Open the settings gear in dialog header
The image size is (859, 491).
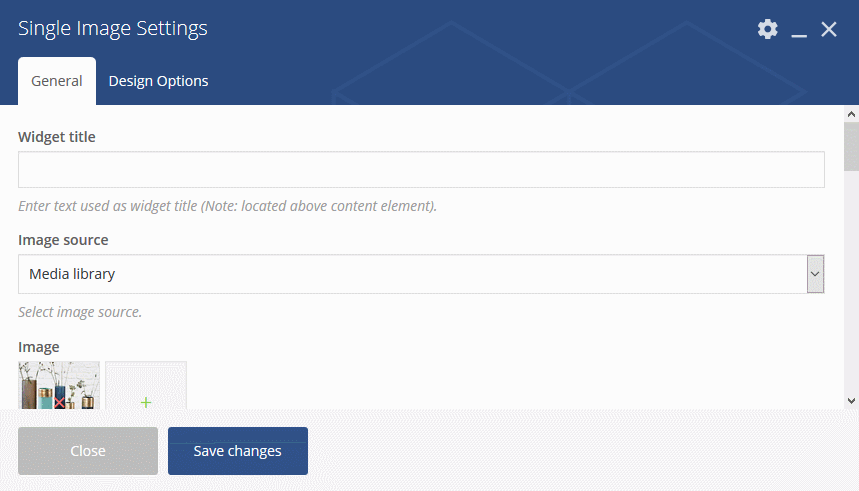click(x=767, y=29)
